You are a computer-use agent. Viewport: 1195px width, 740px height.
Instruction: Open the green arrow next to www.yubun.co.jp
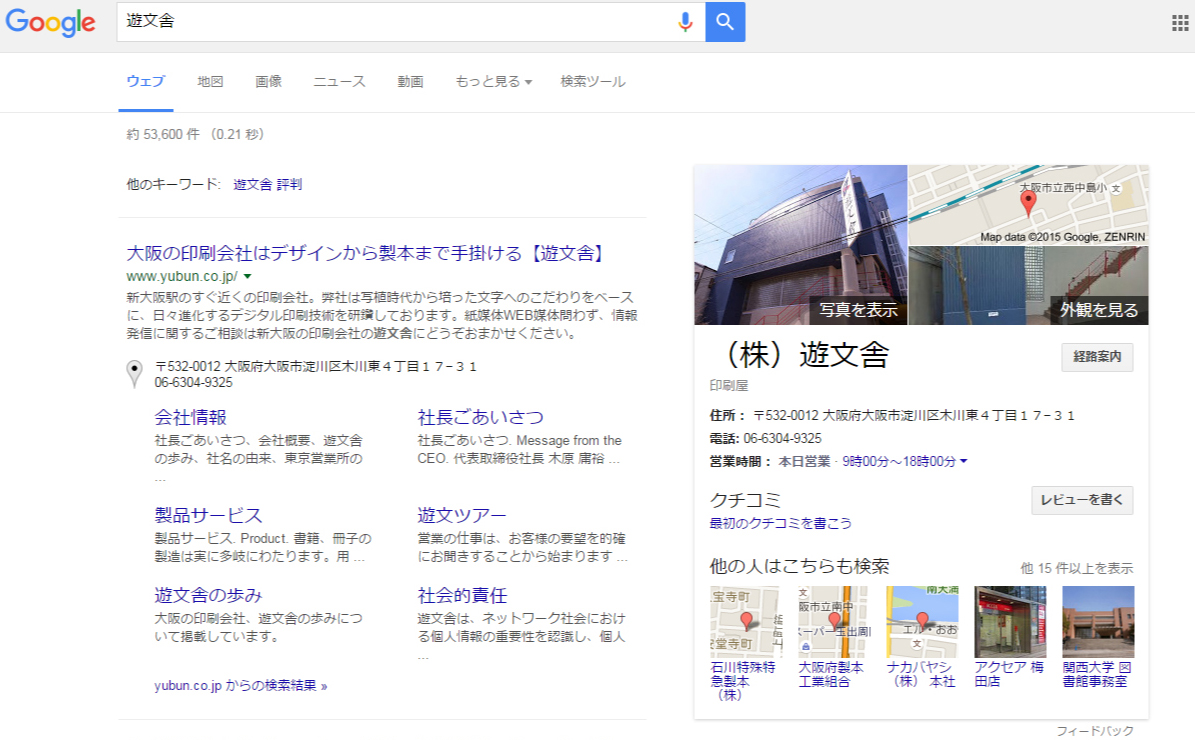247,277
